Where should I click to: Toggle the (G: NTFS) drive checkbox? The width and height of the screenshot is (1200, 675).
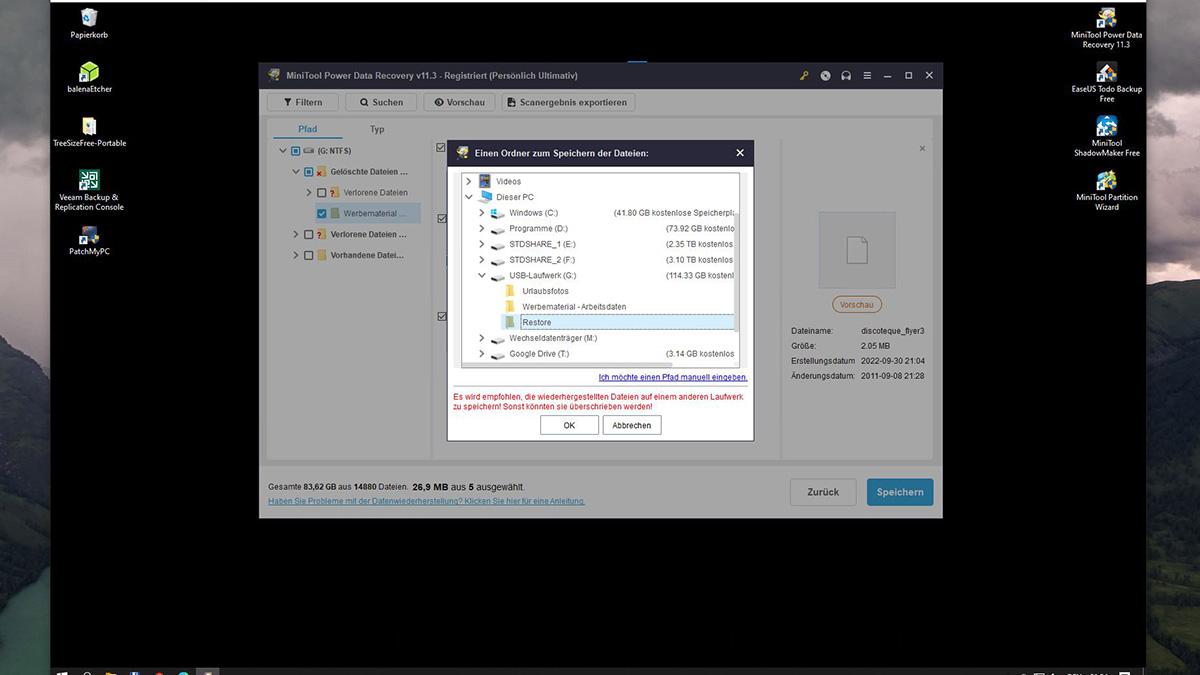296,151
